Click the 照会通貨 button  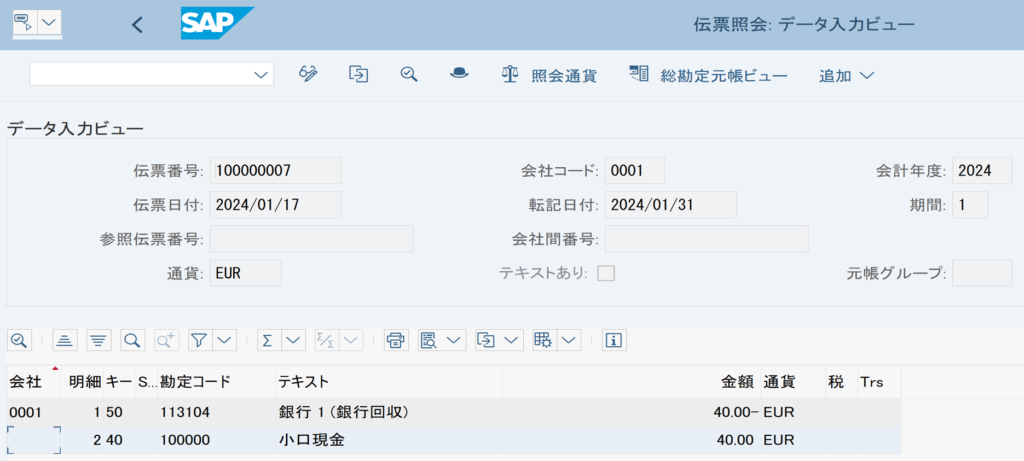pos(549,75)
